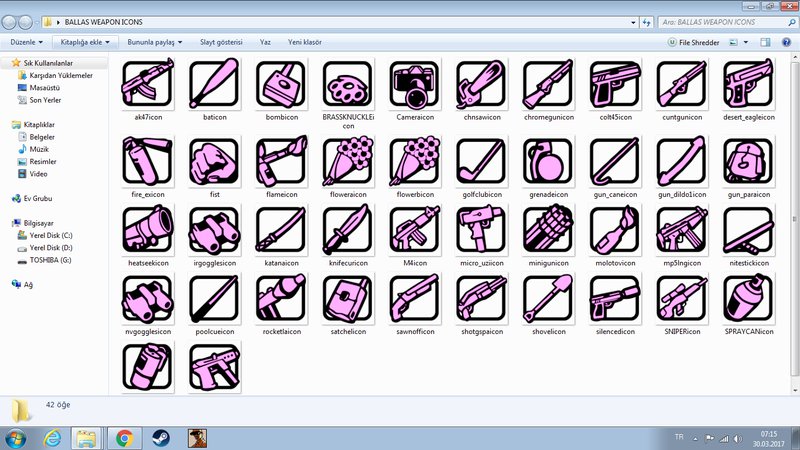Select the Cameraicon image file

tap(415, 84)
